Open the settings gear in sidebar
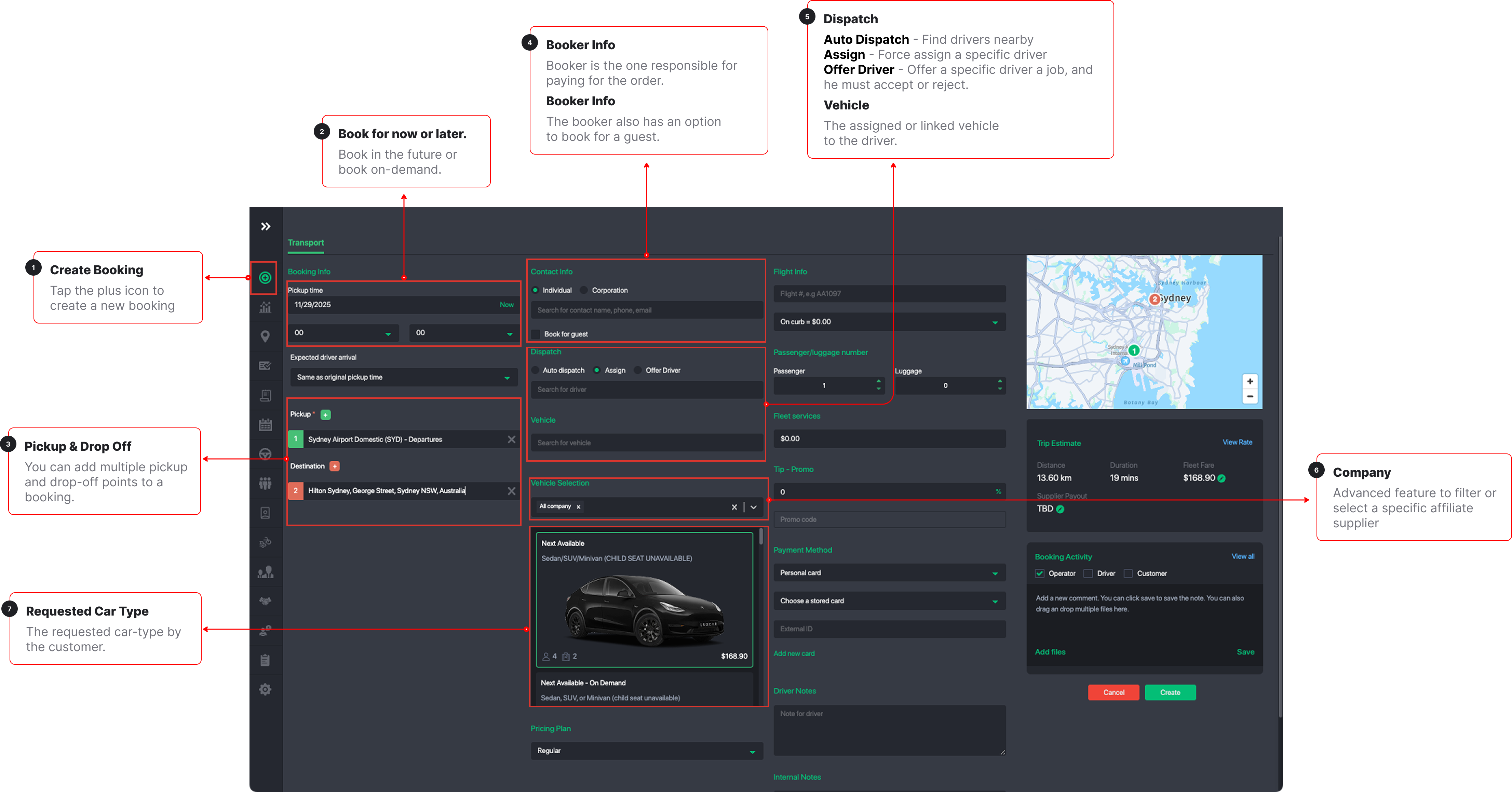This screenshot has width=1512, height=792. pos(265,689)
